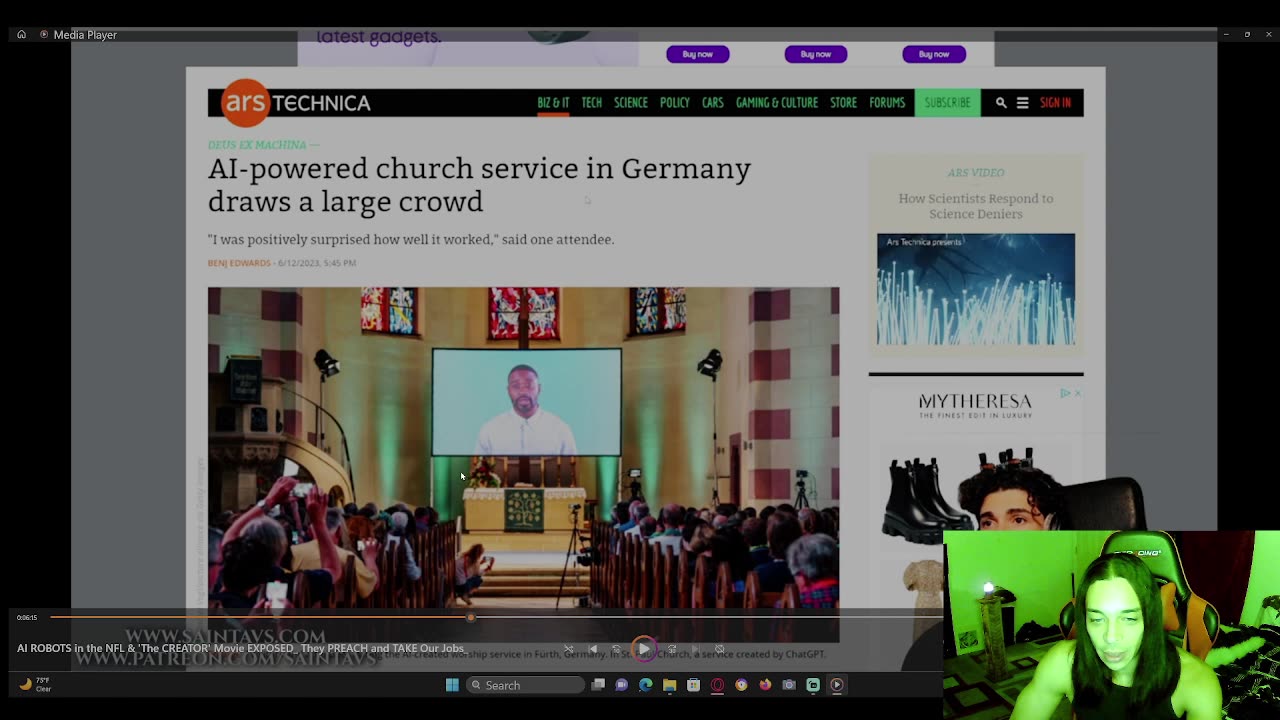
Task: Open the Windows Start menu
Action: (452, 685)
